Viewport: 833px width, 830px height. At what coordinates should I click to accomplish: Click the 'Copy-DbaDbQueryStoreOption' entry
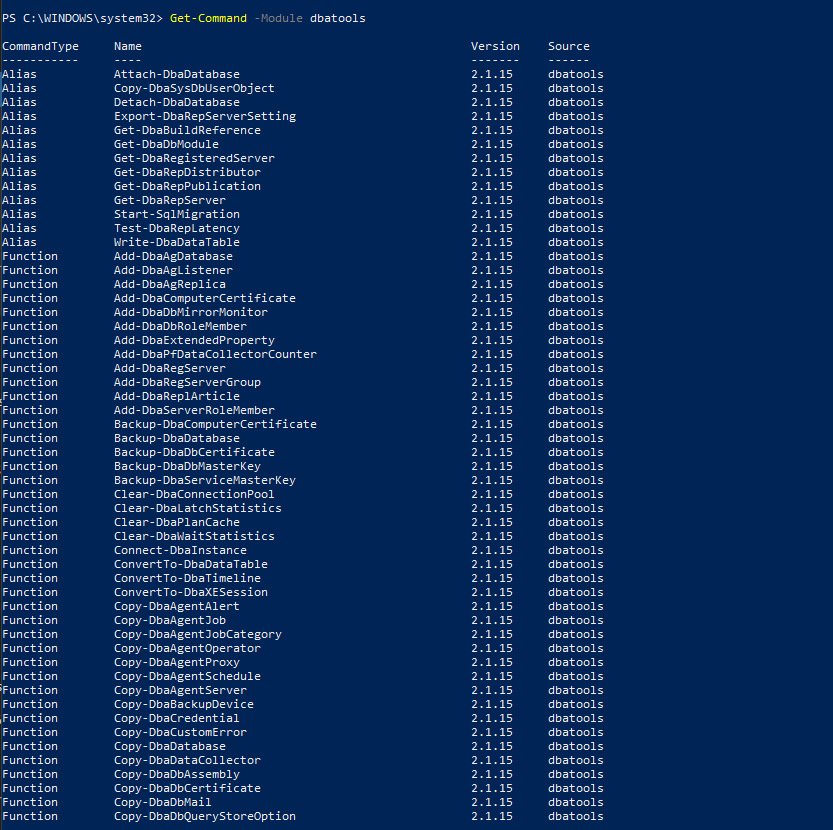pyautogui.click(x=205, y=816)
